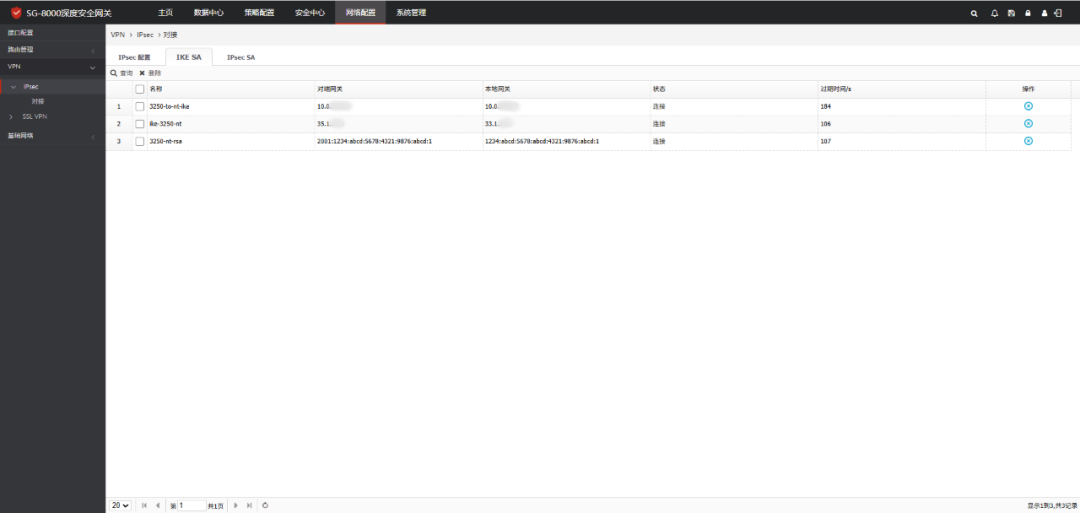Select 对接 under IPsec in sidebar
This screenshot has width=1080, height=513.
(x=38, y=101)
